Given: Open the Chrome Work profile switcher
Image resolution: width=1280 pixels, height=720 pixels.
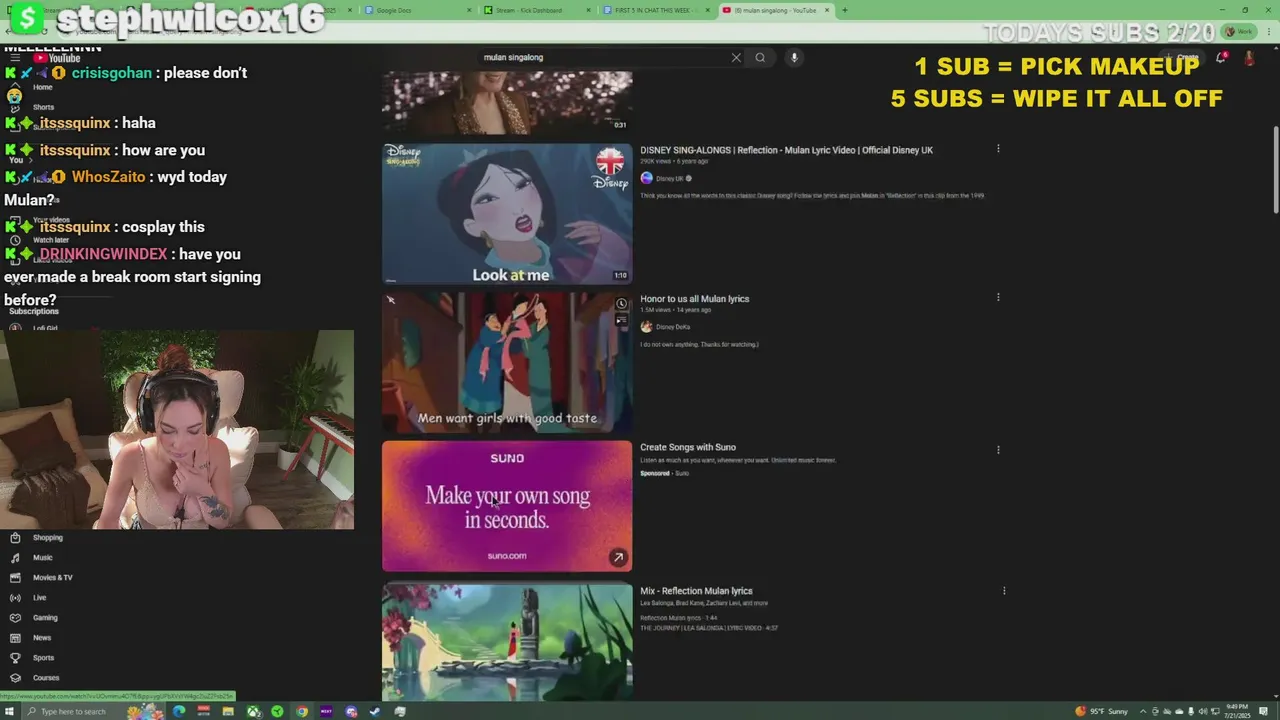Looking at the screenshot, I should [x=1240, y=32].
